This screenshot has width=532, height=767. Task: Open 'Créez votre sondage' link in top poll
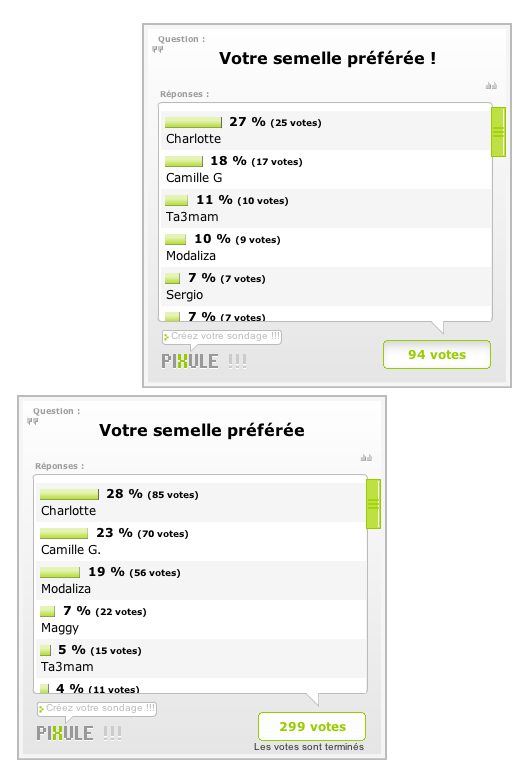pyautogui.click(x=222, y=336)
